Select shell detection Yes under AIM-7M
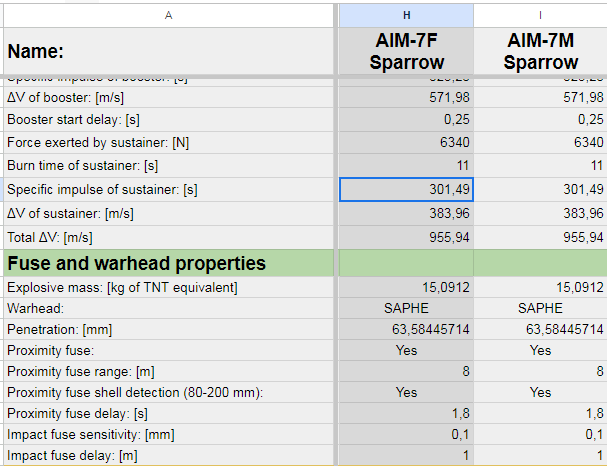607x466 pixels. coord(540,392)
